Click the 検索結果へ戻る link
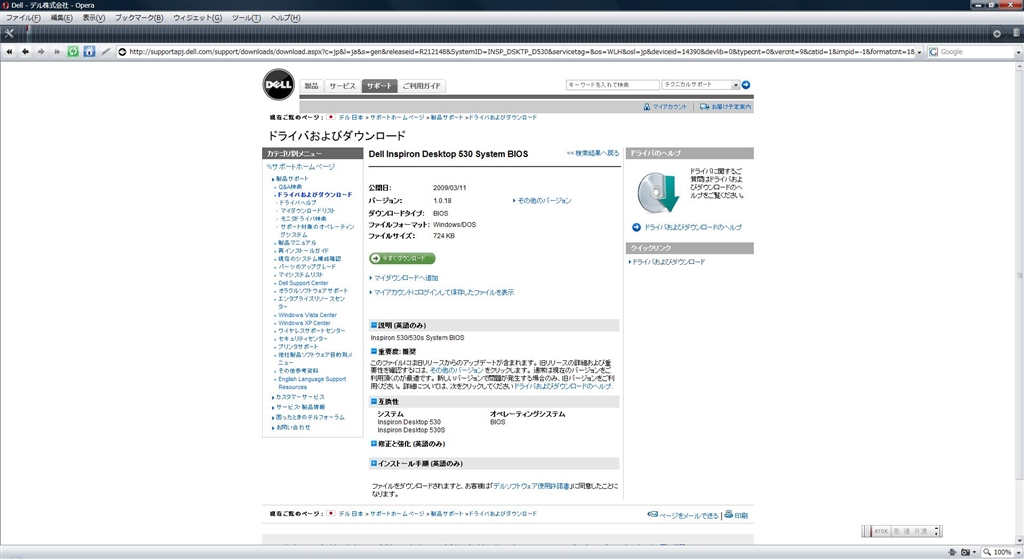Viewport: 1024px width, 559px height. (x=593, y=153)
